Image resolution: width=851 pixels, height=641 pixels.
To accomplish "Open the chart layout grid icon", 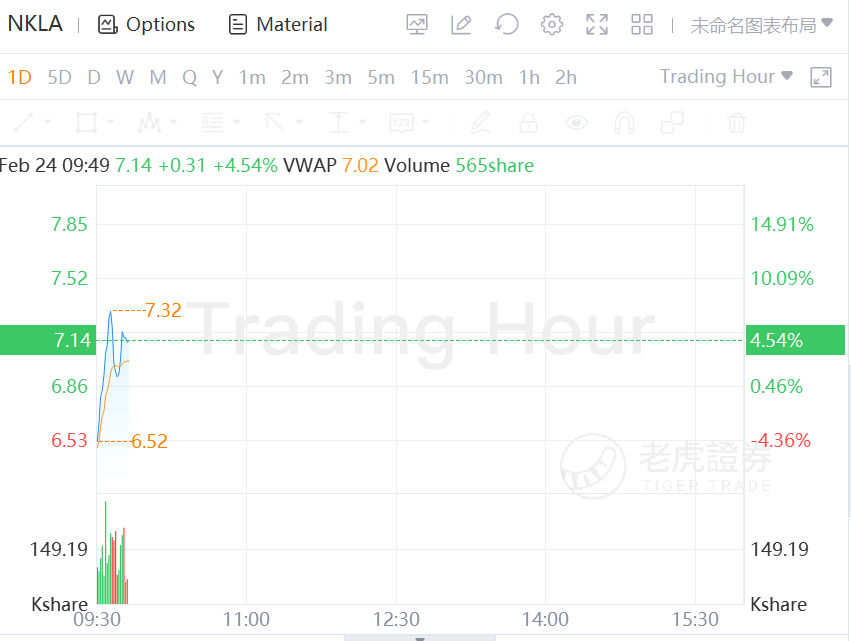I will (x=642, y=25).
